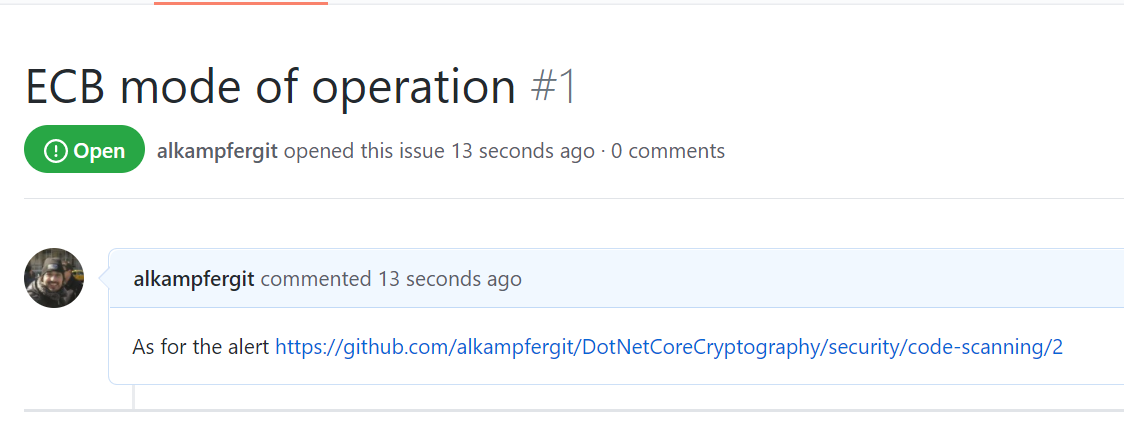The height and width of the screenshot is (428, 1124).
Task: Click the '0 comments' text
Action: pyautogui.click(x=667, y=151)
